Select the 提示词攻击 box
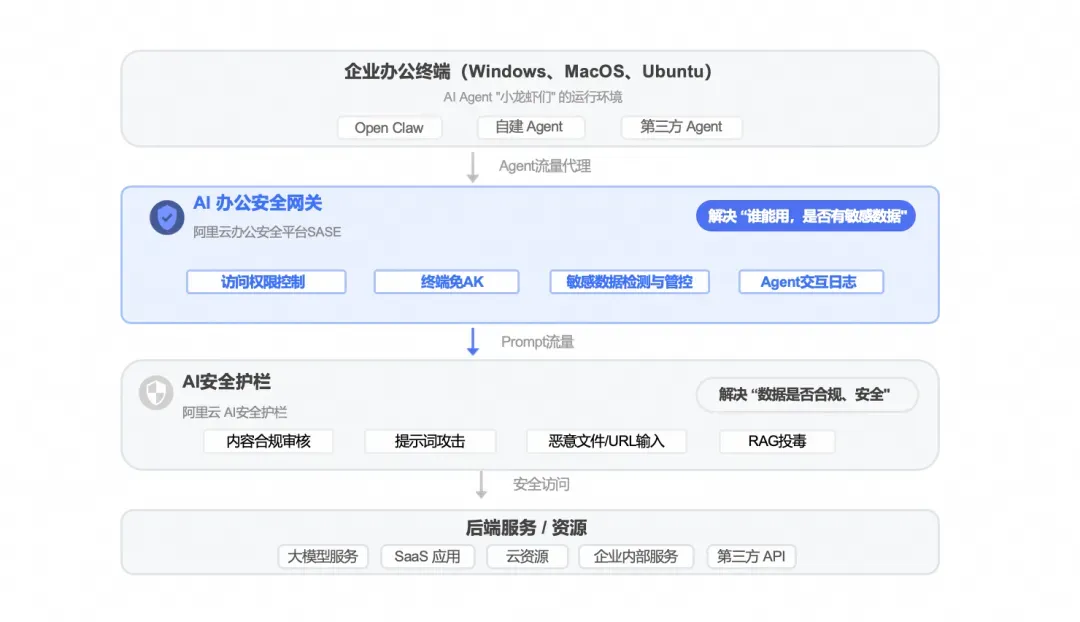 430,441
